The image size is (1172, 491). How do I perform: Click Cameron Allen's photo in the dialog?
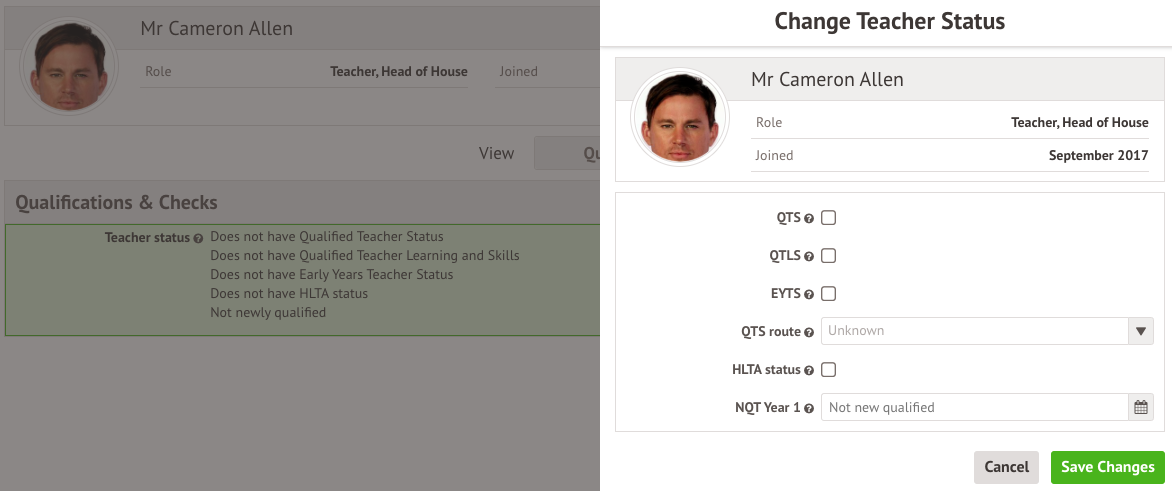point(680,117)
